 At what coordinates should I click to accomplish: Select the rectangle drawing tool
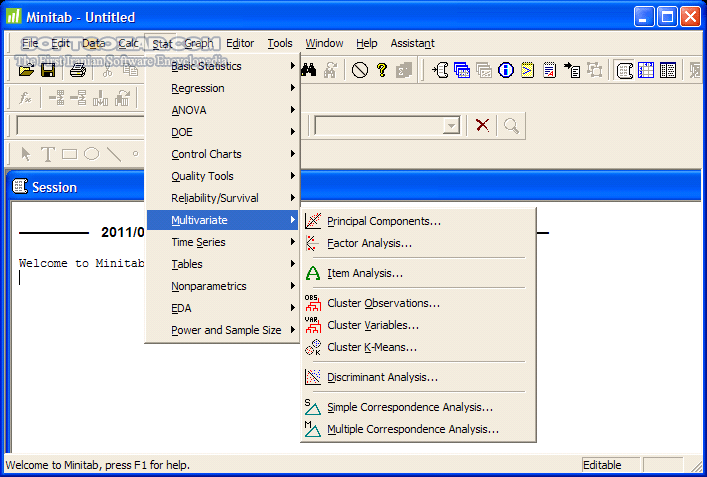(x=69, y=154)
